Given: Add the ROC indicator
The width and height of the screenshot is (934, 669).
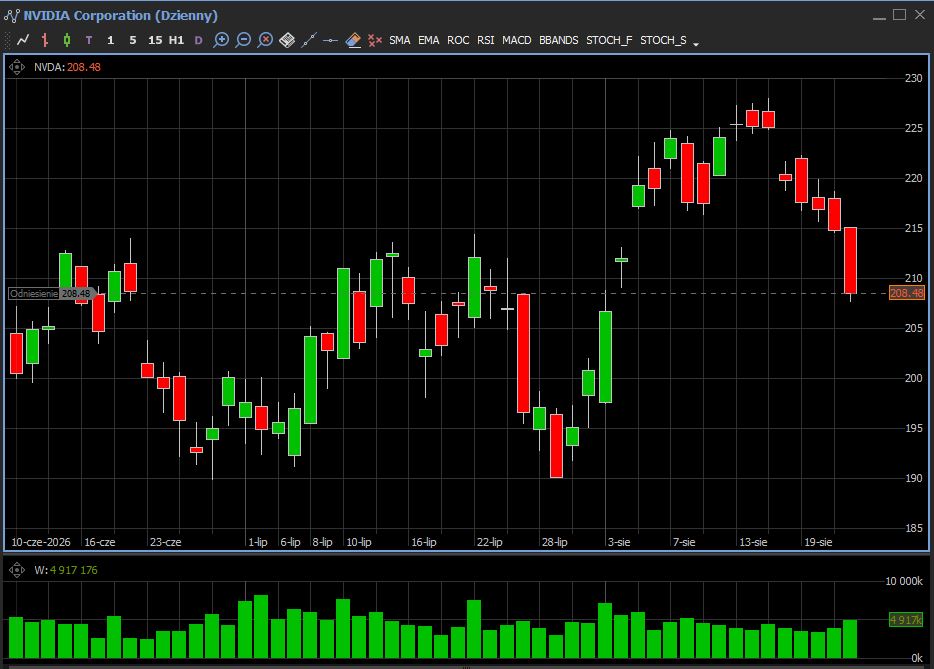Looking at the screenshot, I should (458, 40).
